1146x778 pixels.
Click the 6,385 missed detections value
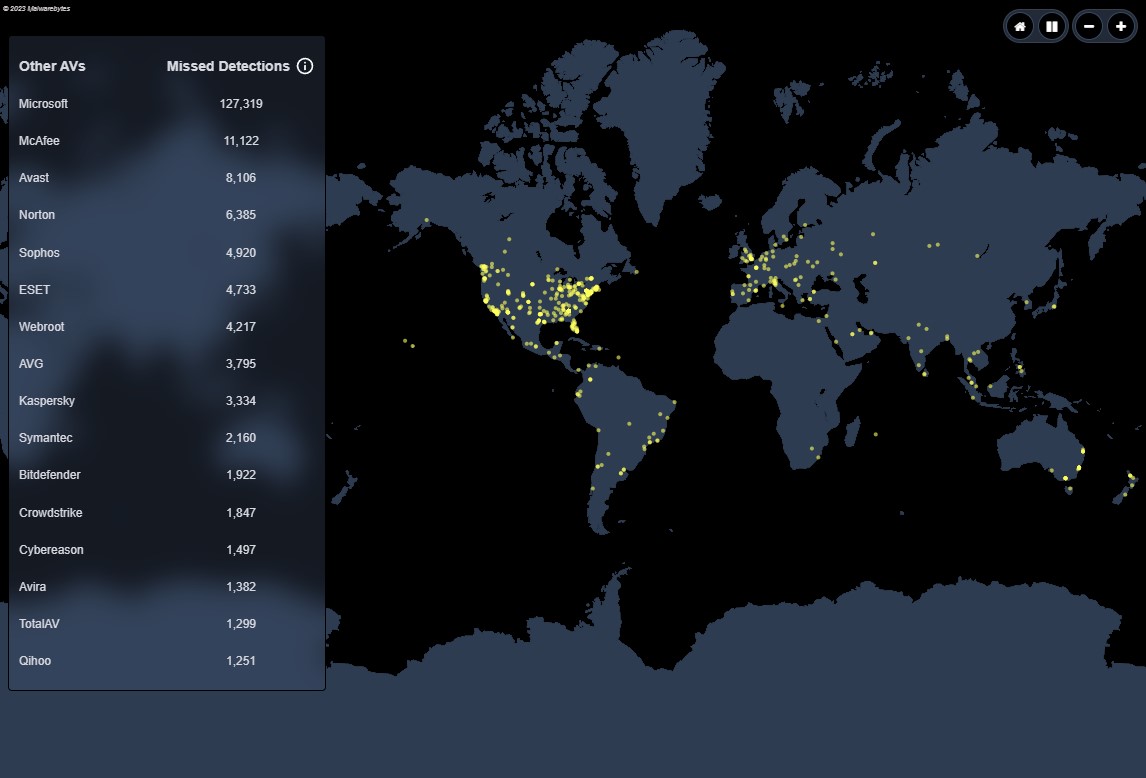[241, 214]
